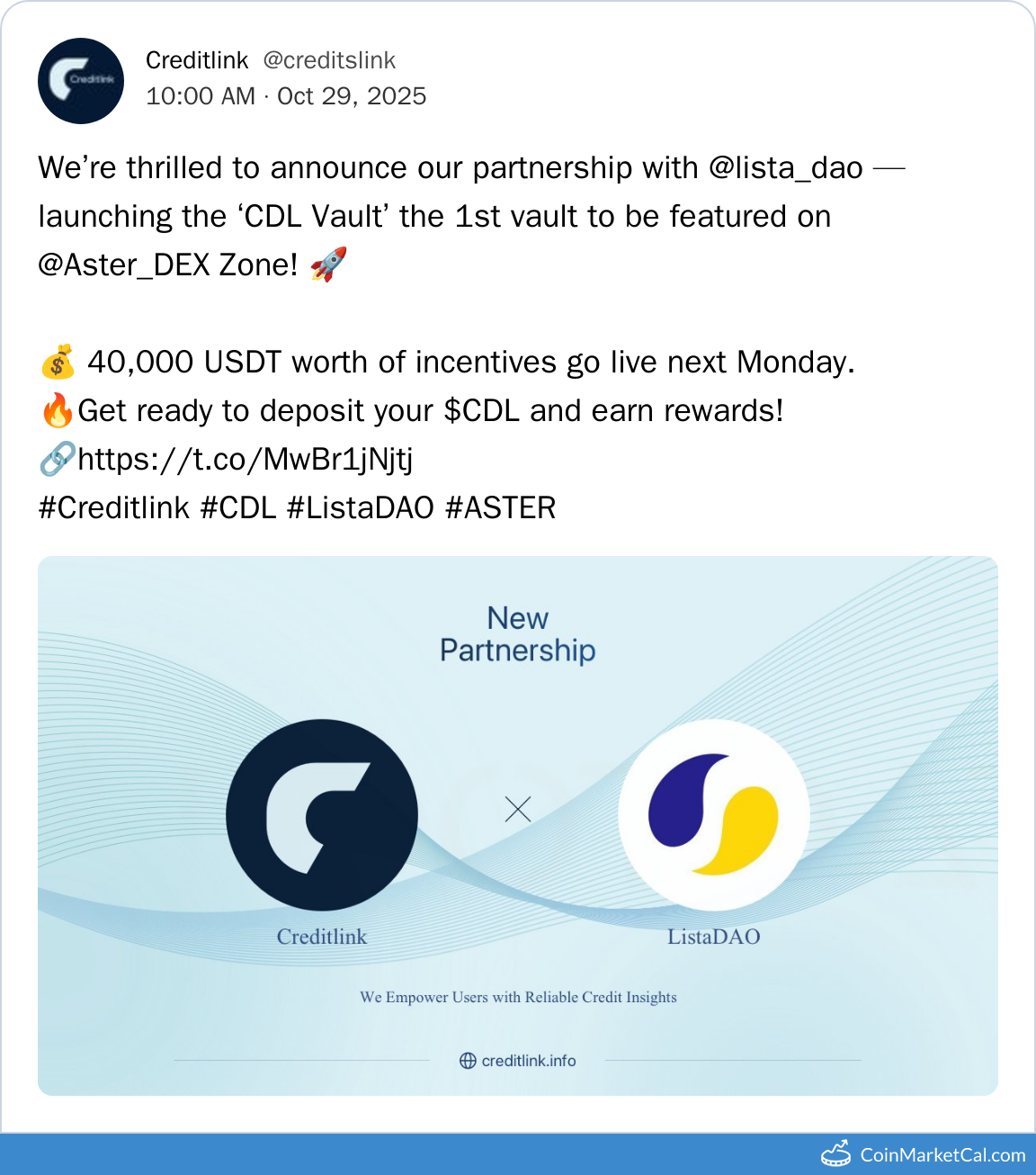
Task: Click the creditlink.info text in banner
Action: pos(529,1061)
